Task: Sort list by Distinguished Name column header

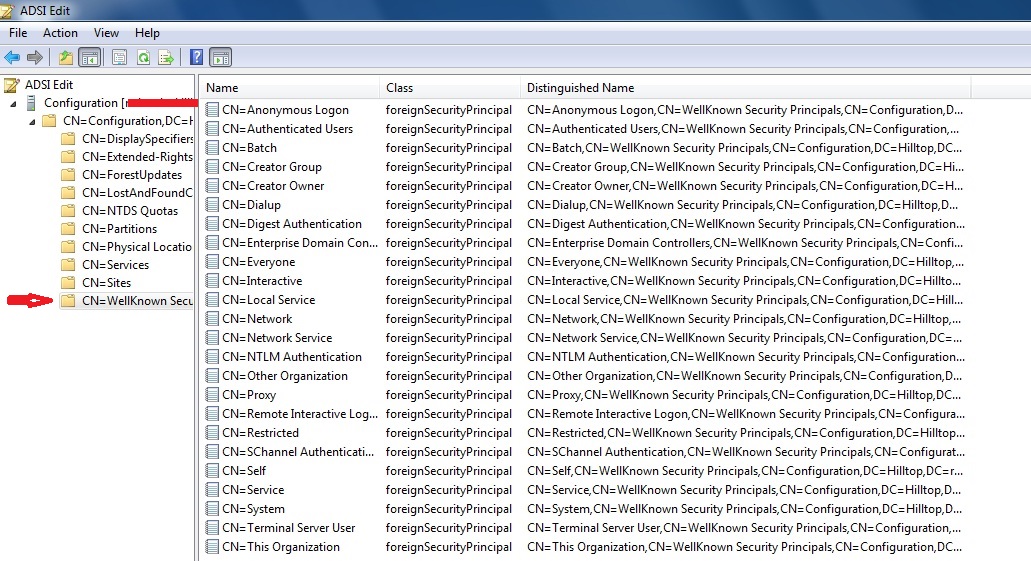Action: coord(580,88)
